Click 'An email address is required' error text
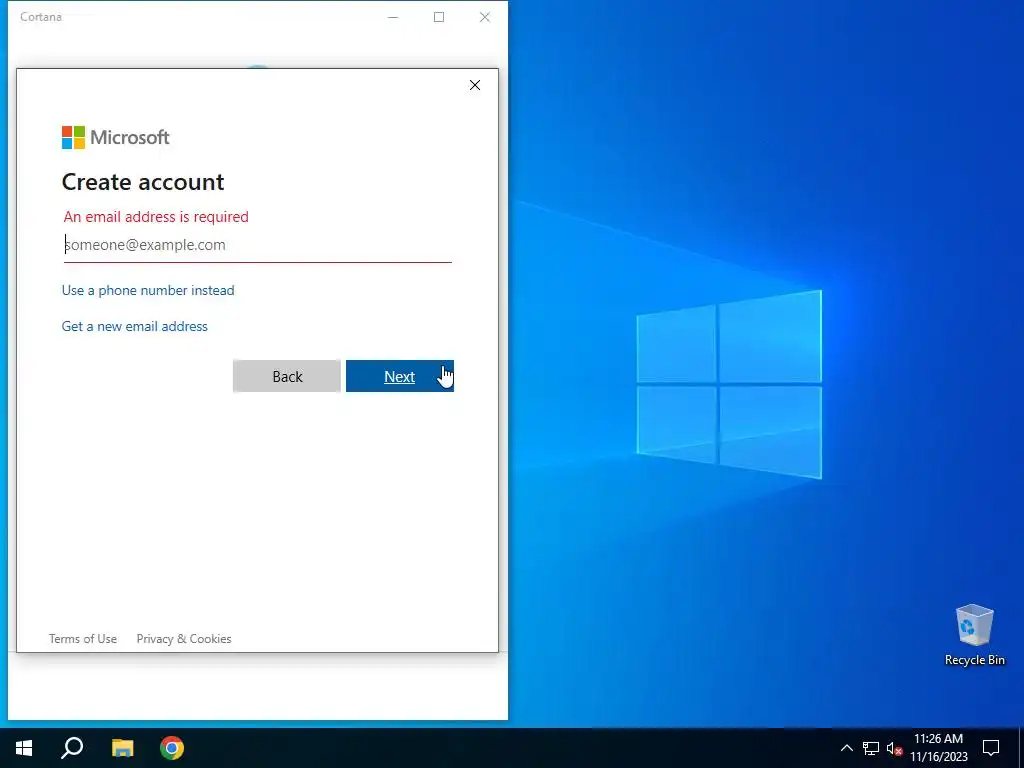 coord(156,217)
